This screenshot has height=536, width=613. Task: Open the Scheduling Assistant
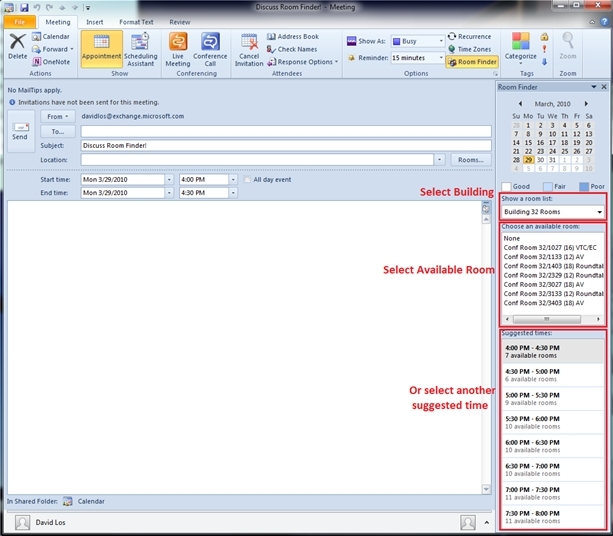tap(140, 50)
